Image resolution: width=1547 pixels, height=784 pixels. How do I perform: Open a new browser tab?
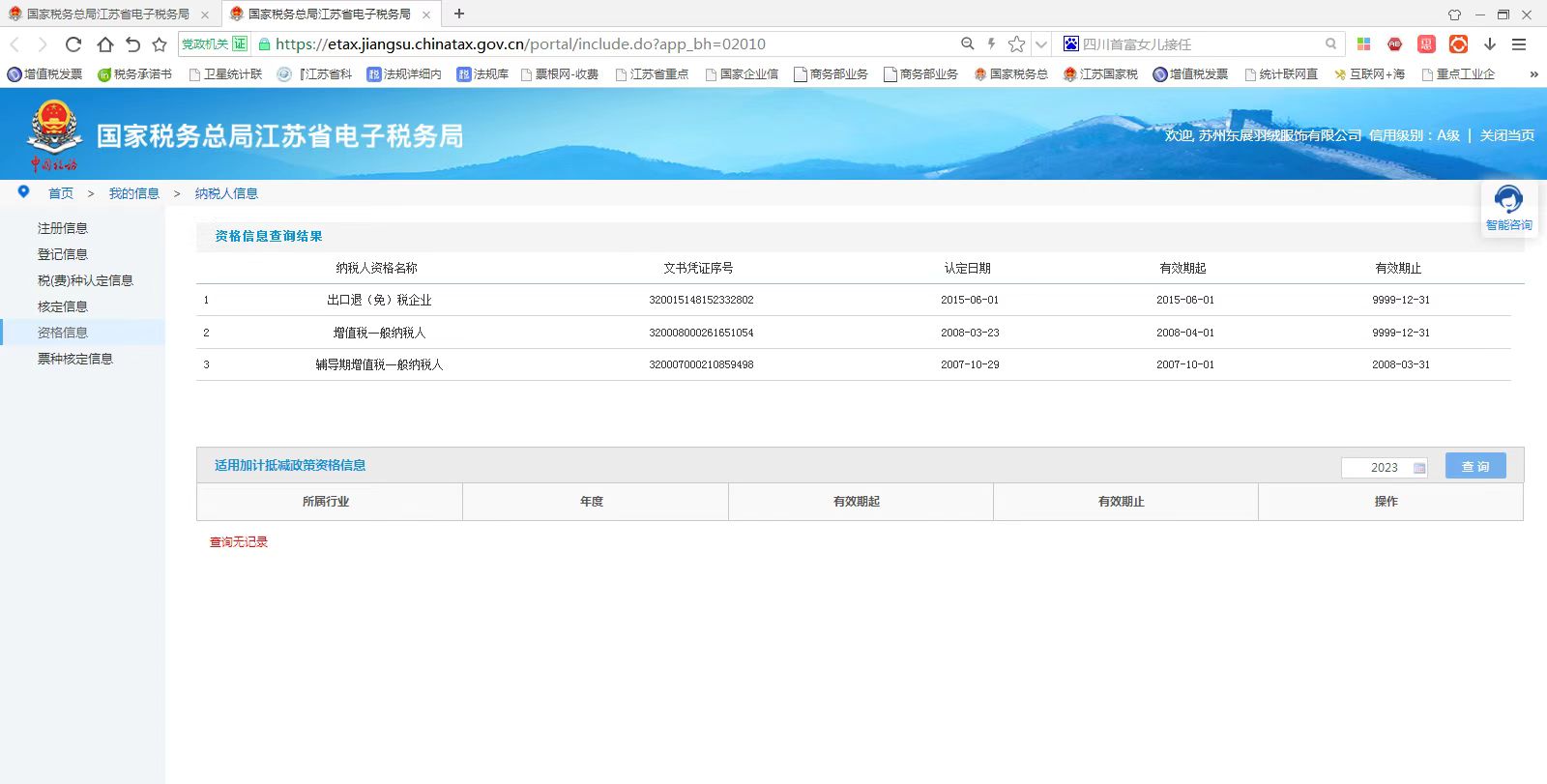[x=459, y=14]
